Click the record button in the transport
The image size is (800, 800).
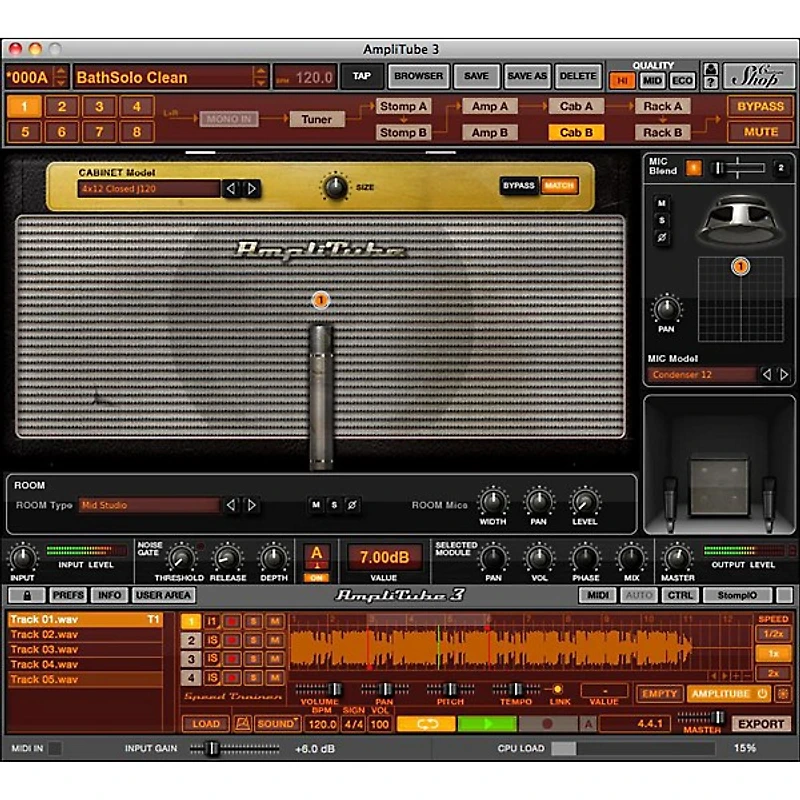click(x=547, y=723)
